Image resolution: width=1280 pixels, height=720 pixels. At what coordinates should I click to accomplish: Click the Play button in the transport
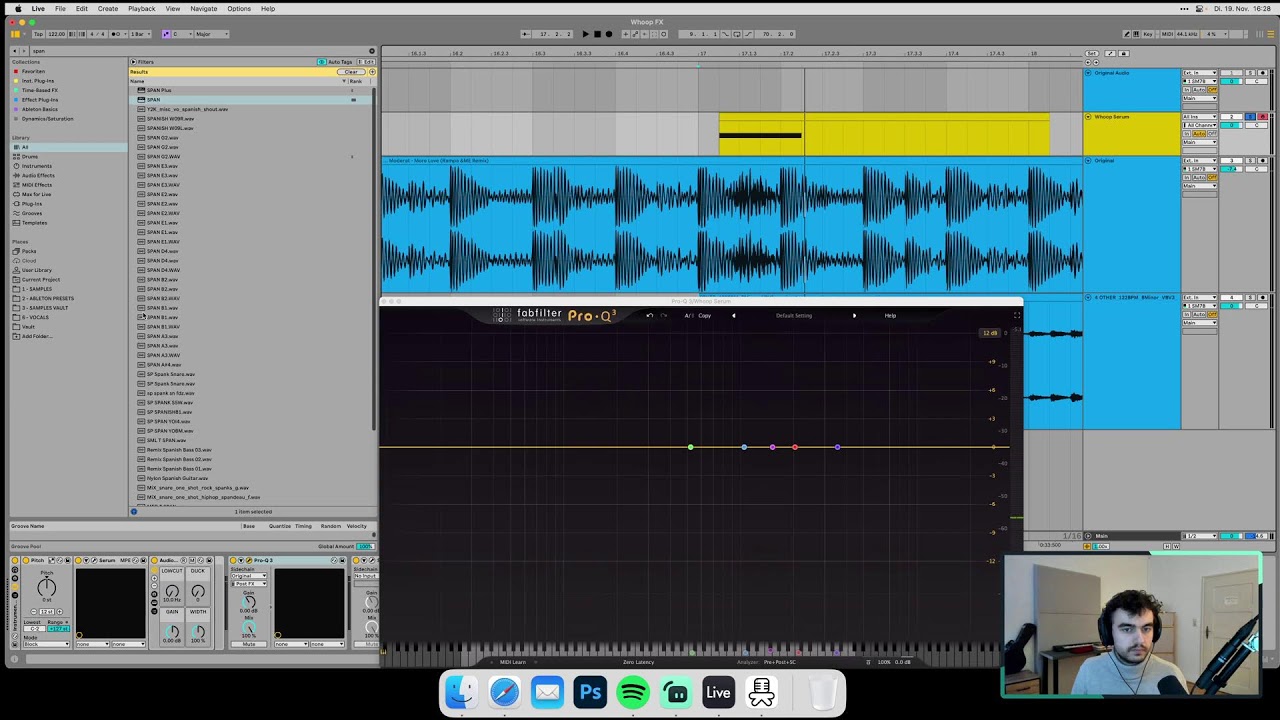(x=585, y=34)
